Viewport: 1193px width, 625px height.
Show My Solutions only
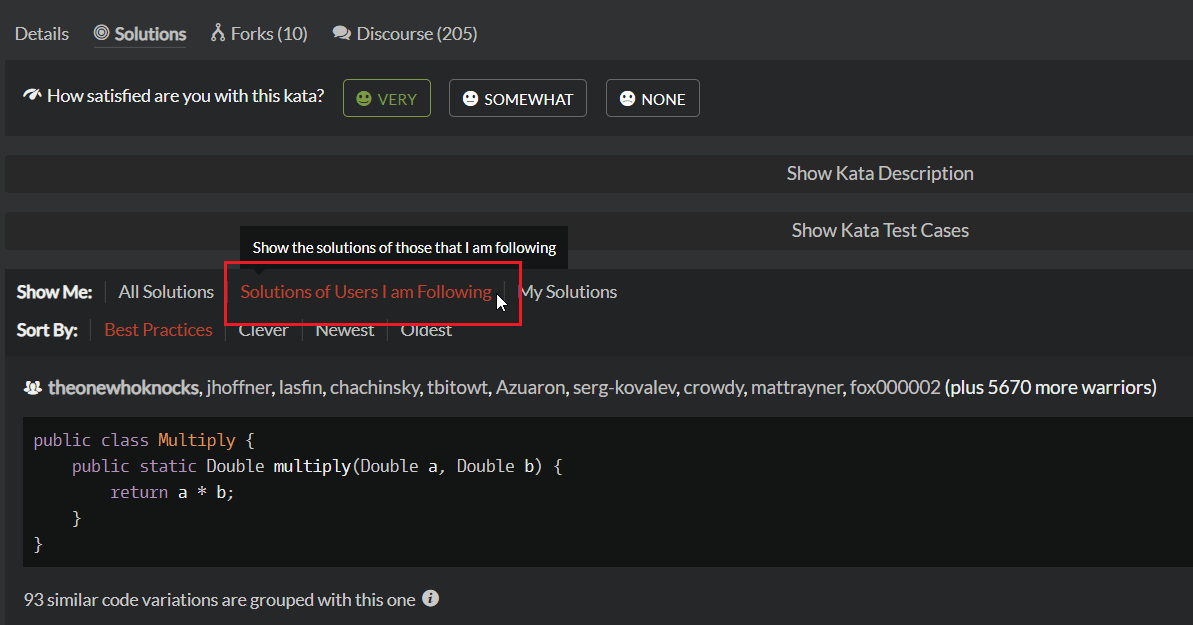point(568,292)
